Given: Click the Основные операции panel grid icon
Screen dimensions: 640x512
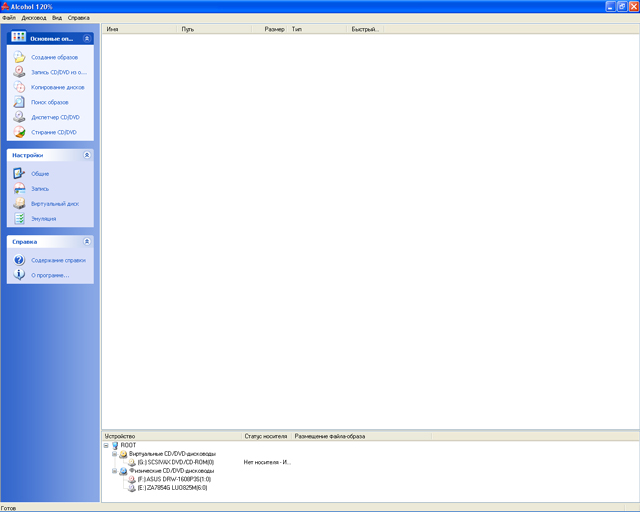Looking at the screenshot, I should (x=18, y=37).
